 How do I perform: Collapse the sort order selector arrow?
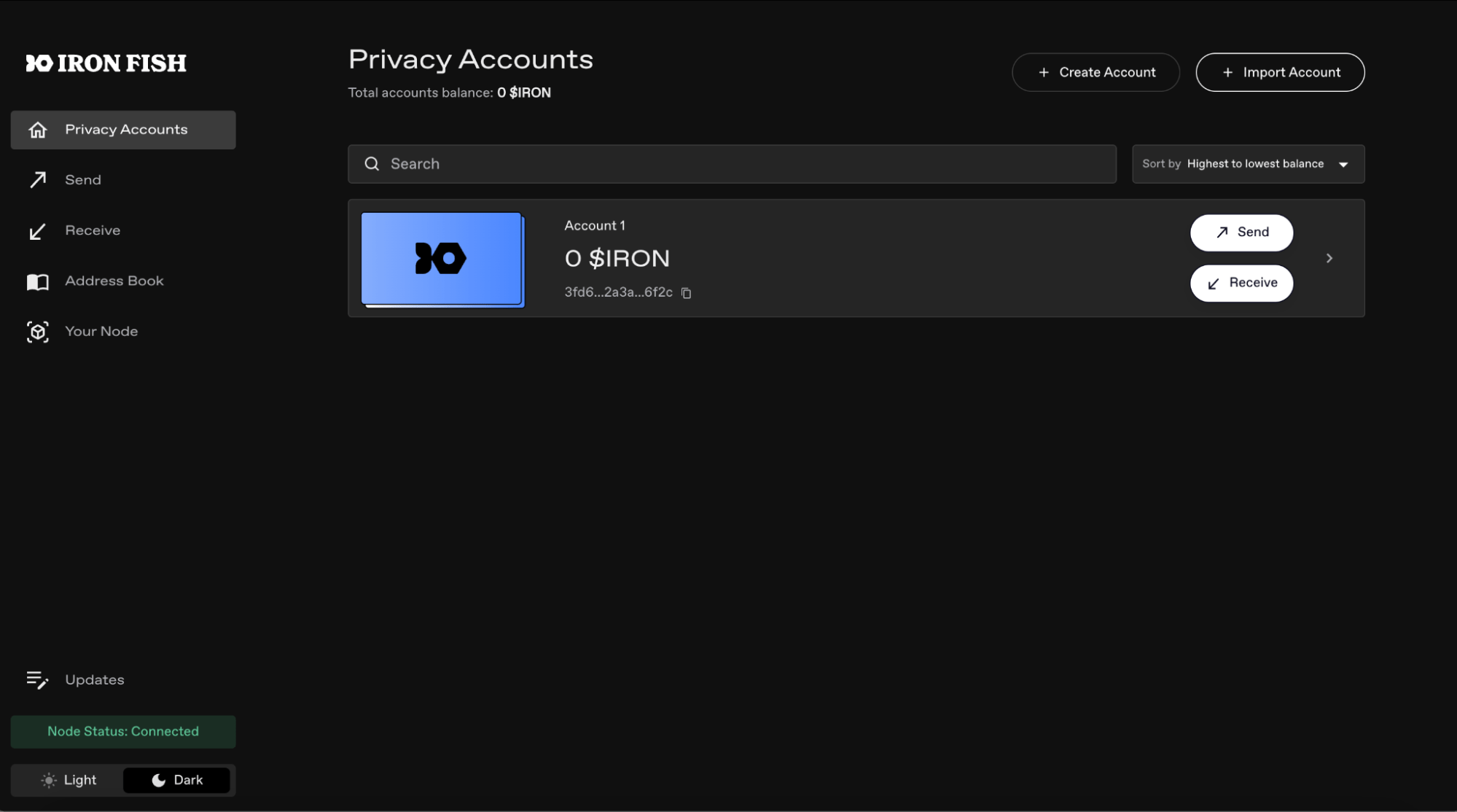(x=1344, y=164)
